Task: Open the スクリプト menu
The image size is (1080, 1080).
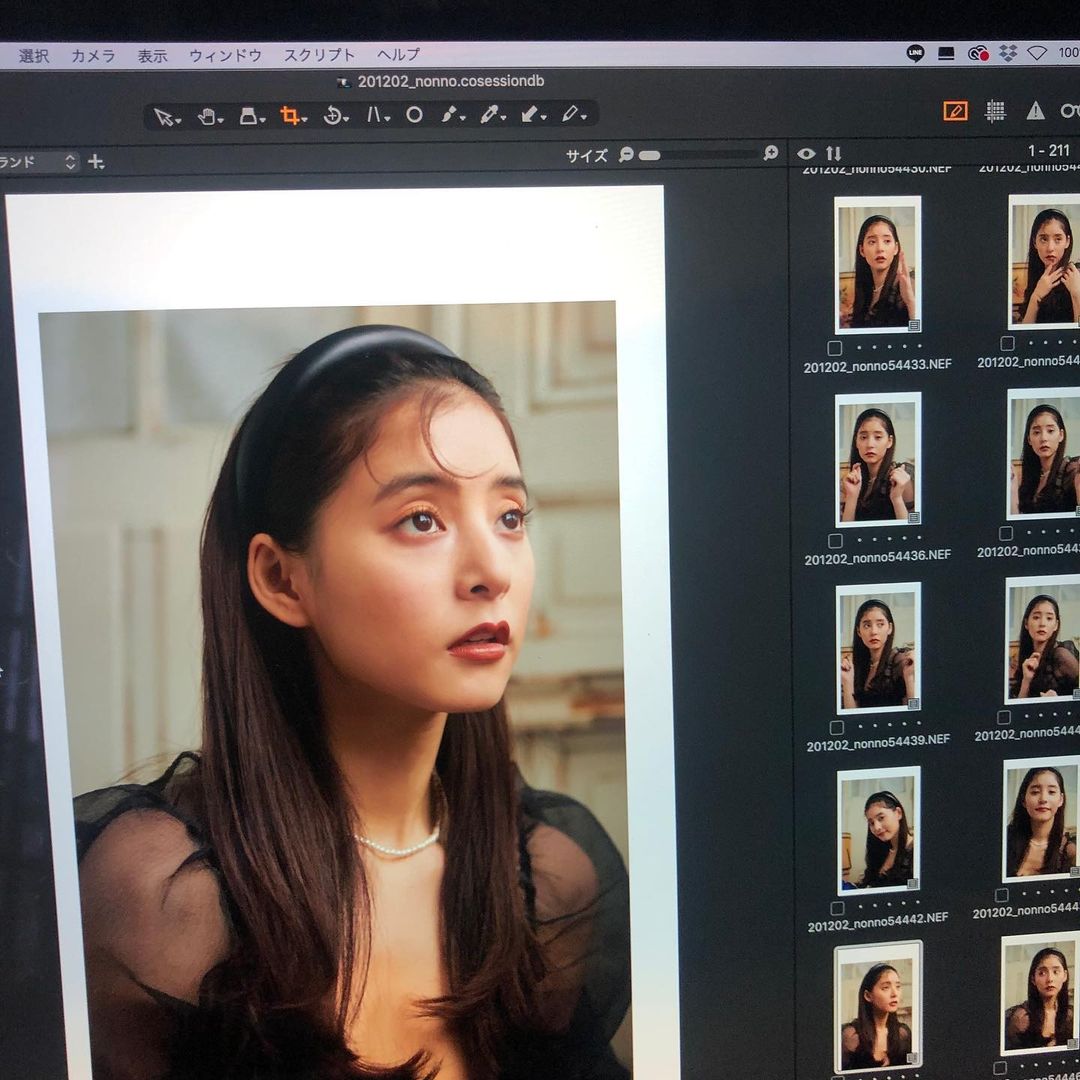Action: pos(319,56)
